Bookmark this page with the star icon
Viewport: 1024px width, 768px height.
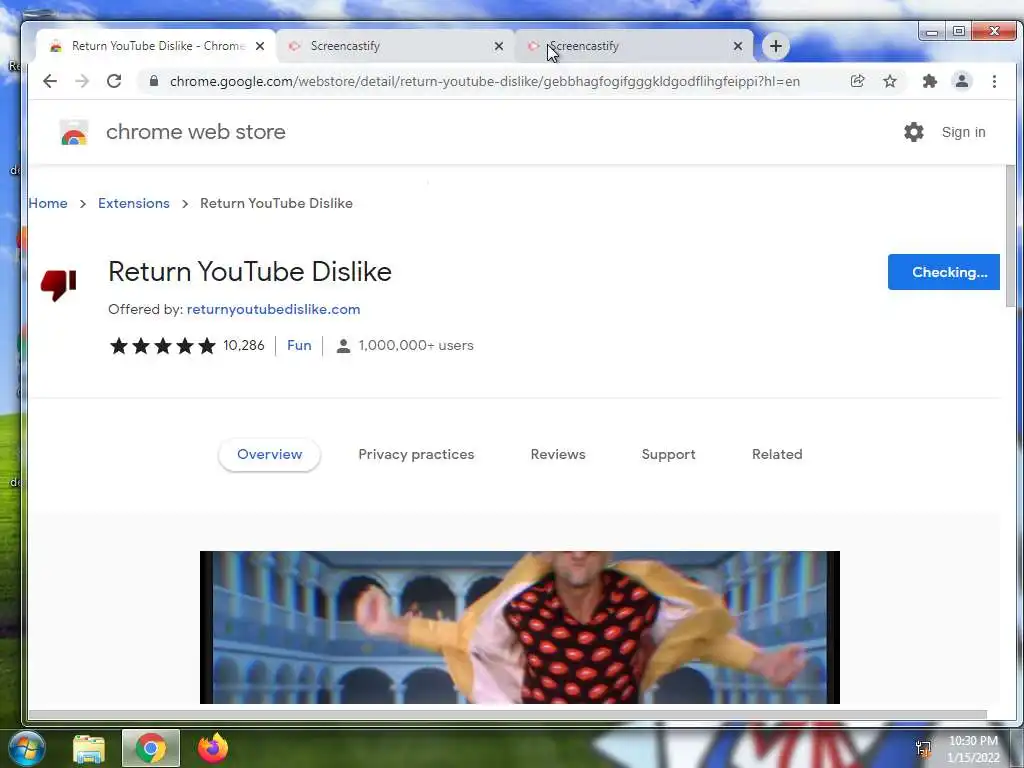(x=889, y=81)
